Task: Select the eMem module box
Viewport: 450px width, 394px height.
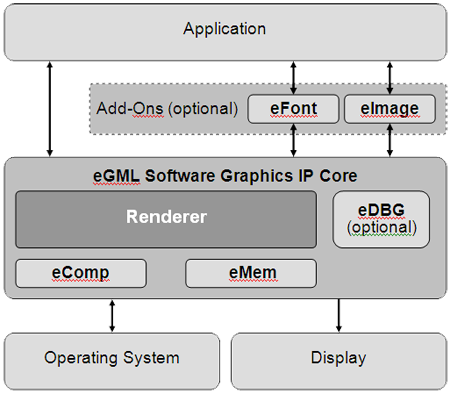Action: tap(251, 273)
